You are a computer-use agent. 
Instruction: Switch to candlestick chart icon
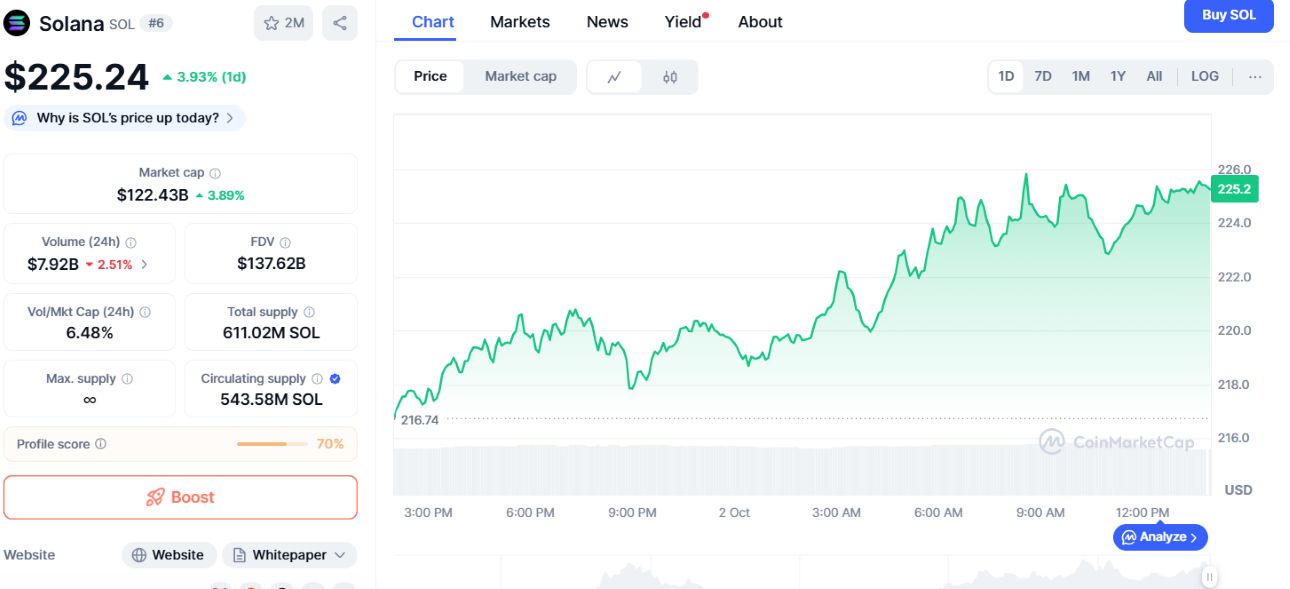point(670,77)
